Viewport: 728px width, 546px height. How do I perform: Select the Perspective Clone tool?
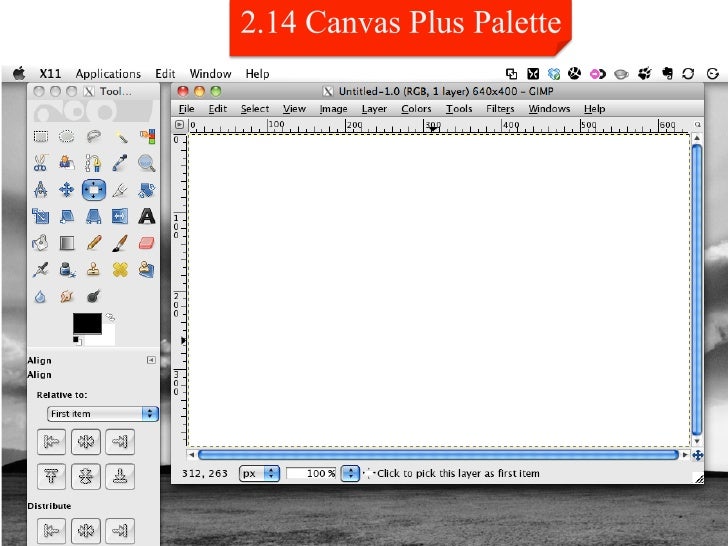[147, 269]
